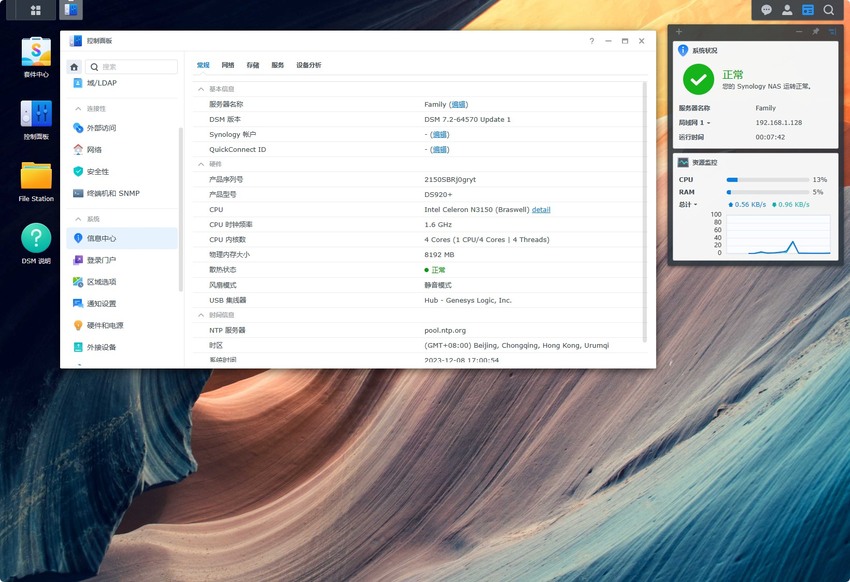
Task: Click the CPU usage bar in 资源监控
Action: [768, 179]
